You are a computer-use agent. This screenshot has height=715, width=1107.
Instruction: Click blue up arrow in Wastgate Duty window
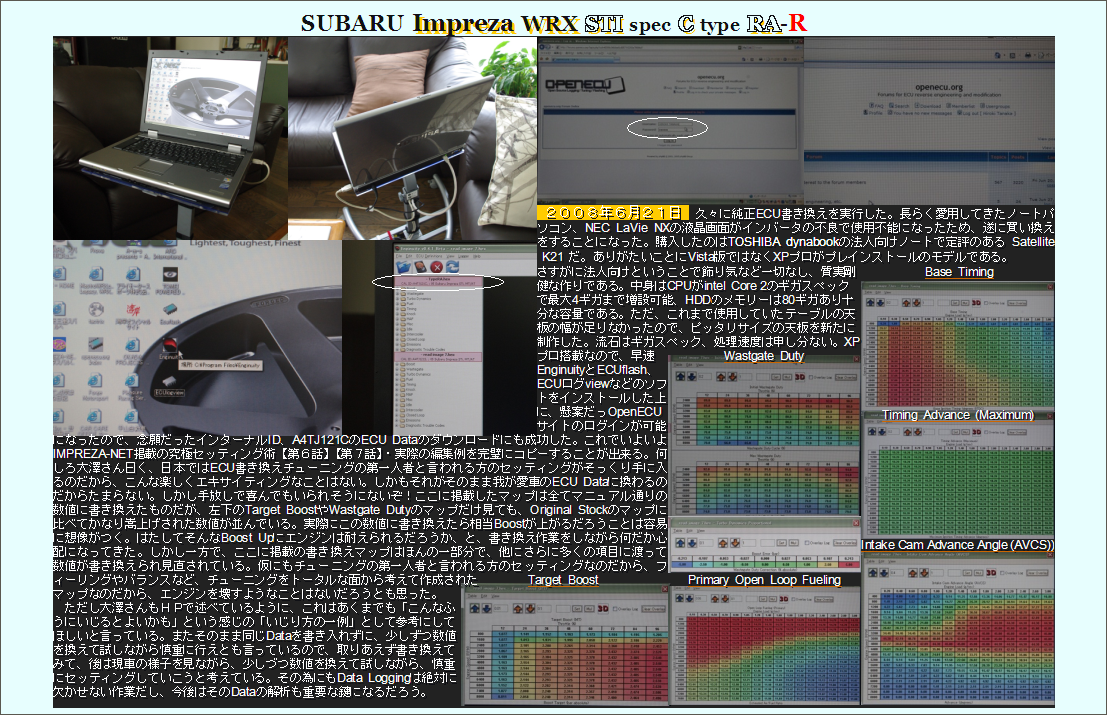coord(682,377)
